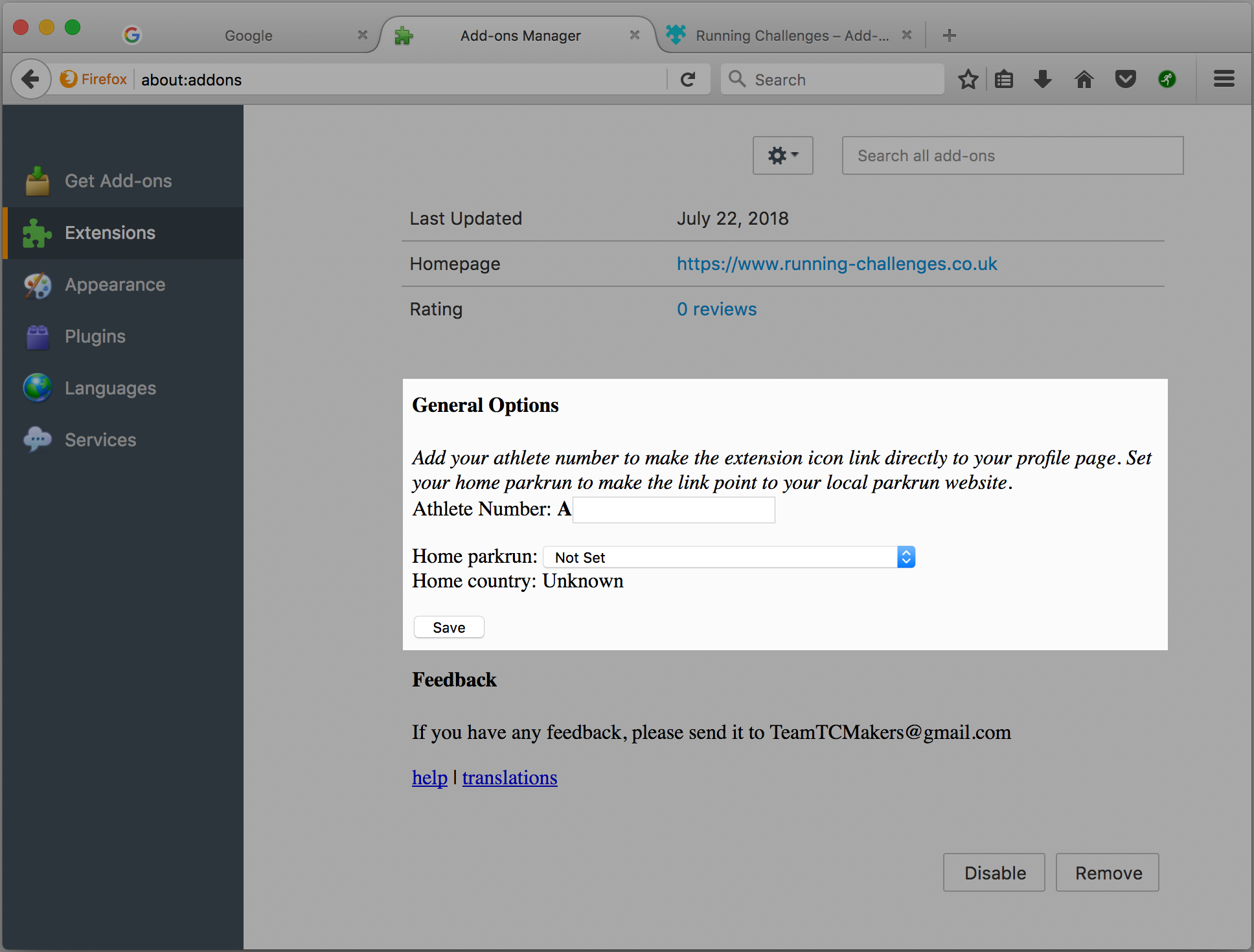
Task: Click the bookmark star icon
Action: point(968,80)
